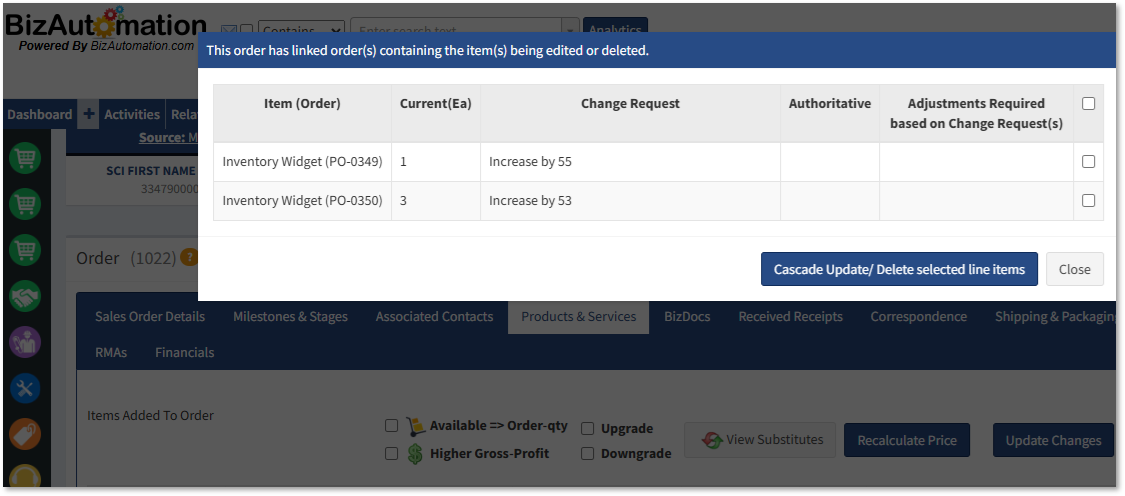
Task: Select the Products & Services tab
Action: 579,317
